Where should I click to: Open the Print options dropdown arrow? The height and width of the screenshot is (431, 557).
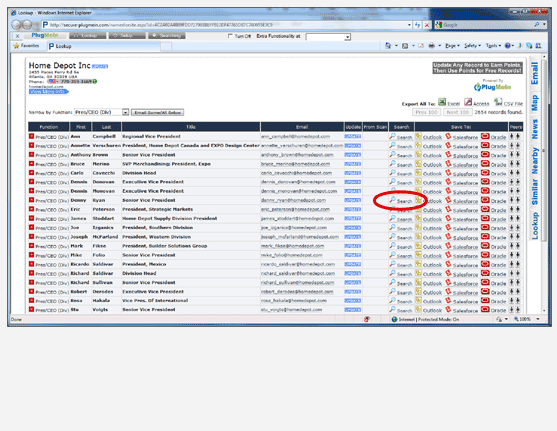[x=439, y=46]
